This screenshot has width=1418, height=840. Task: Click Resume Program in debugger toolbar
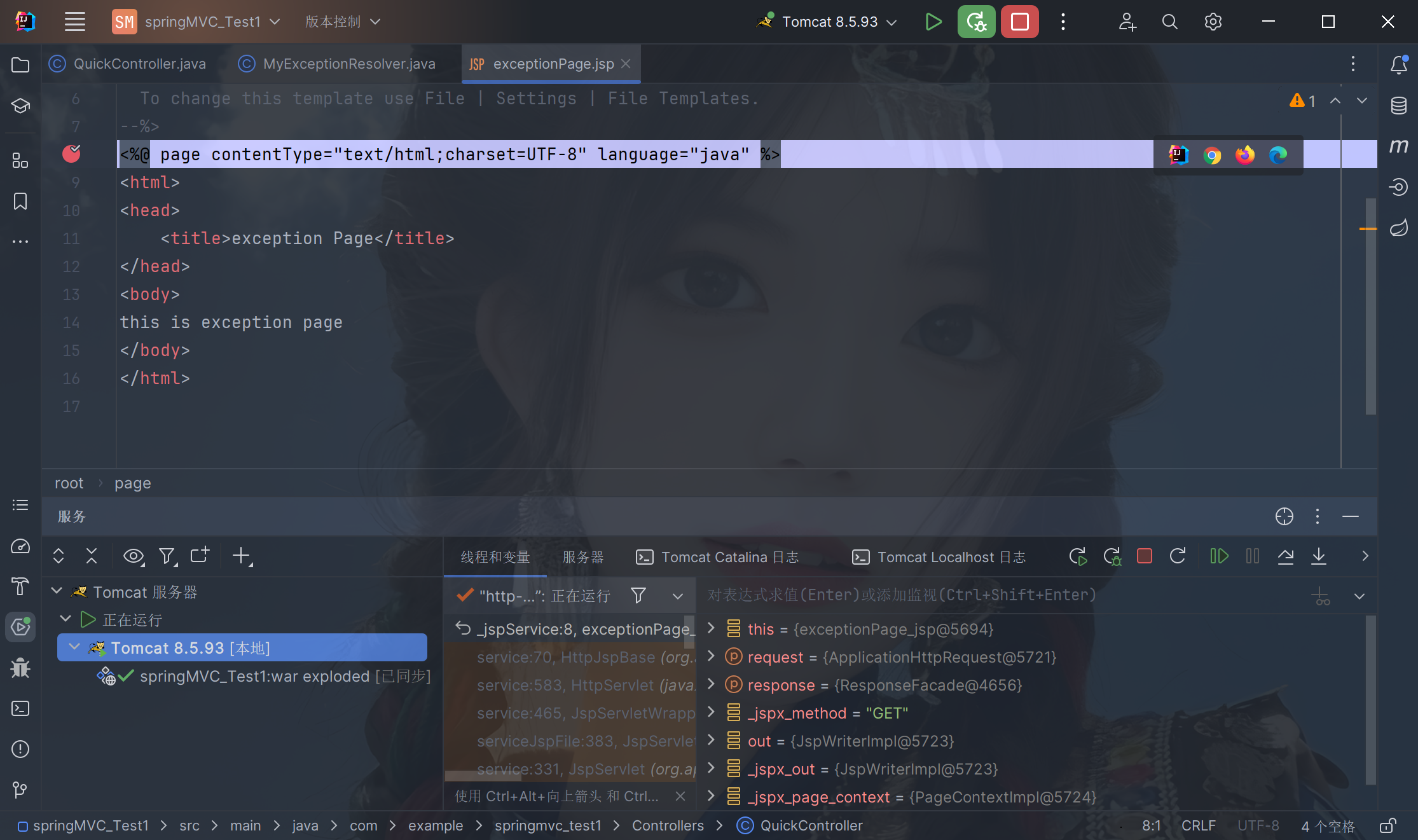(x=1219, y=556)
